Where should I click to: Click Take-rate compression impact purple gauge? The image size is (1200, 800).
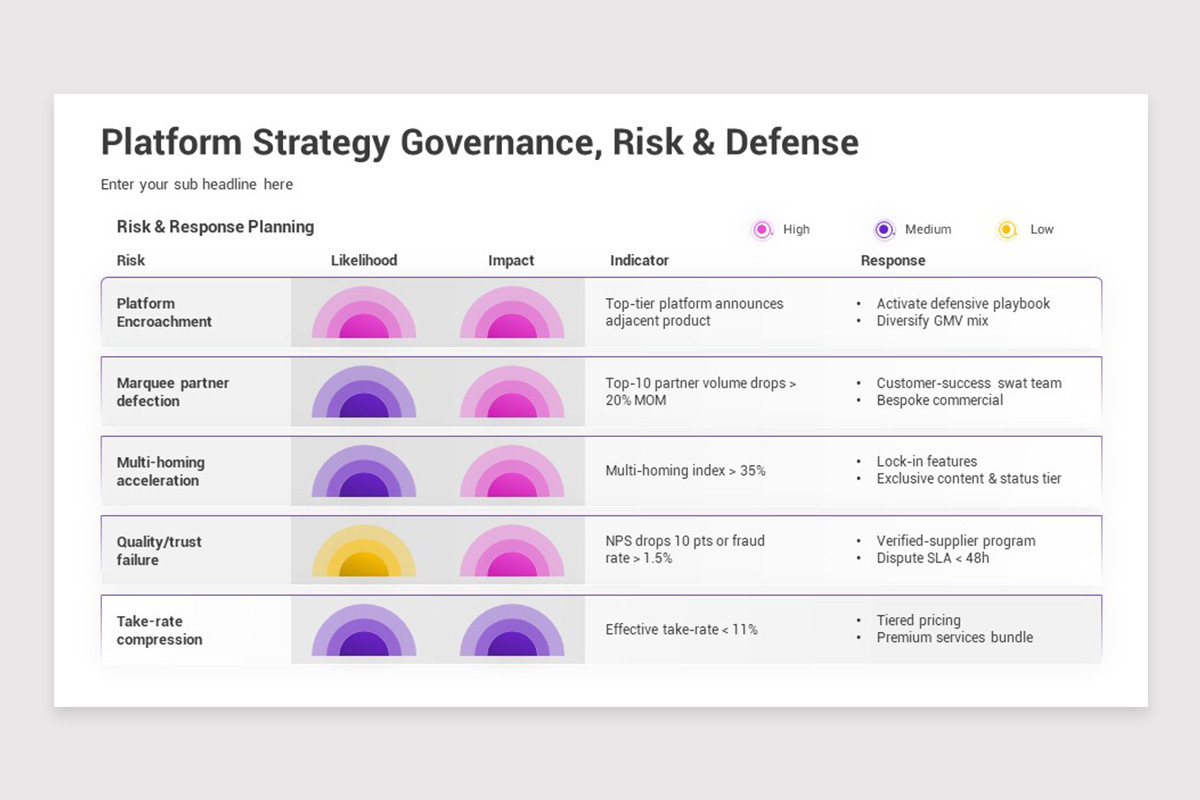click(512, 631)
